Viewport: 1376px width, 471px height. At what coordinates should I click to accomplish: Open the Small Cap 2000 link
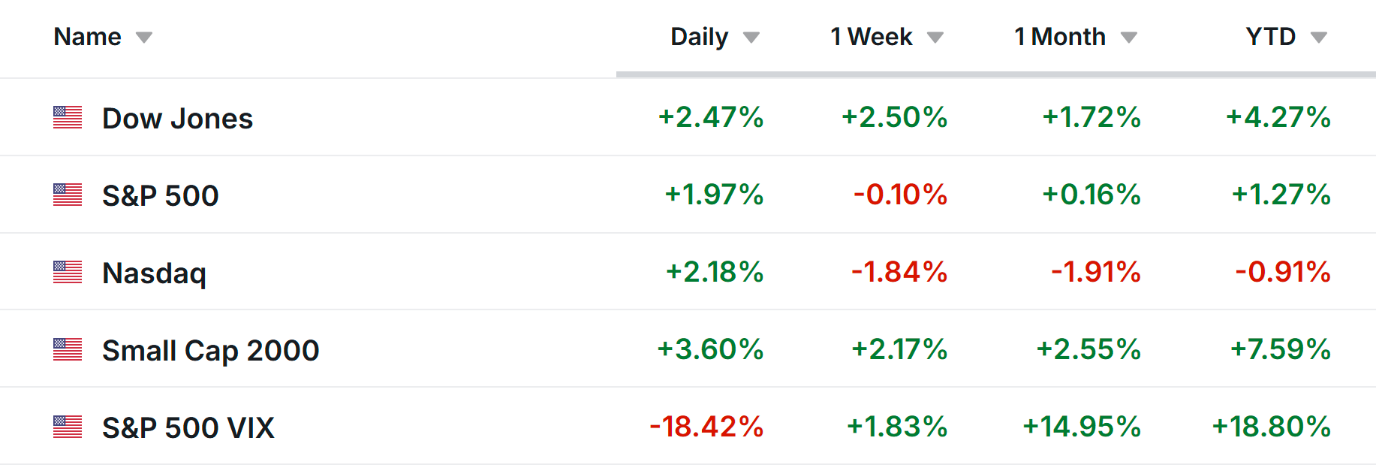pos(210,350)
